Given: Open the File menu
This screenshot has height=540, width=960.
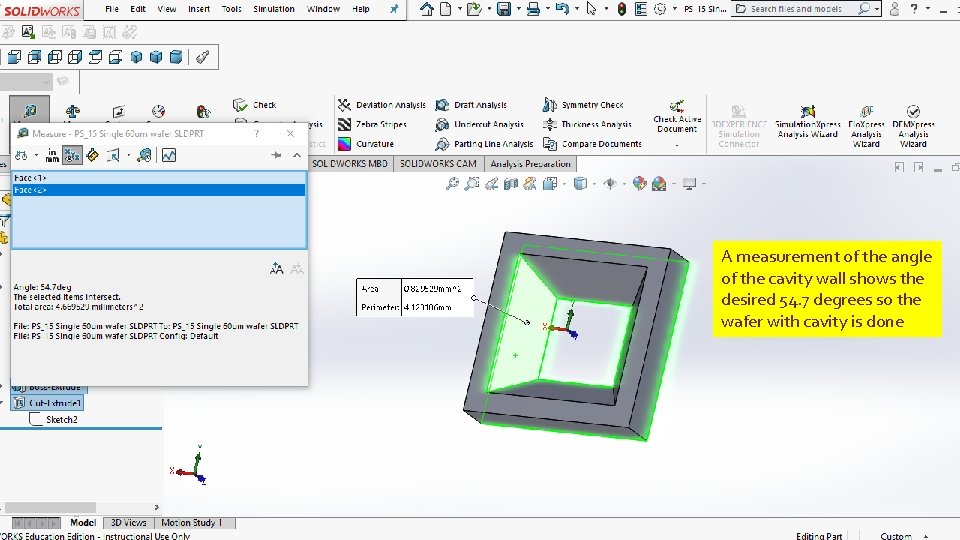Looking at the screenshot, I should (112, 9).
